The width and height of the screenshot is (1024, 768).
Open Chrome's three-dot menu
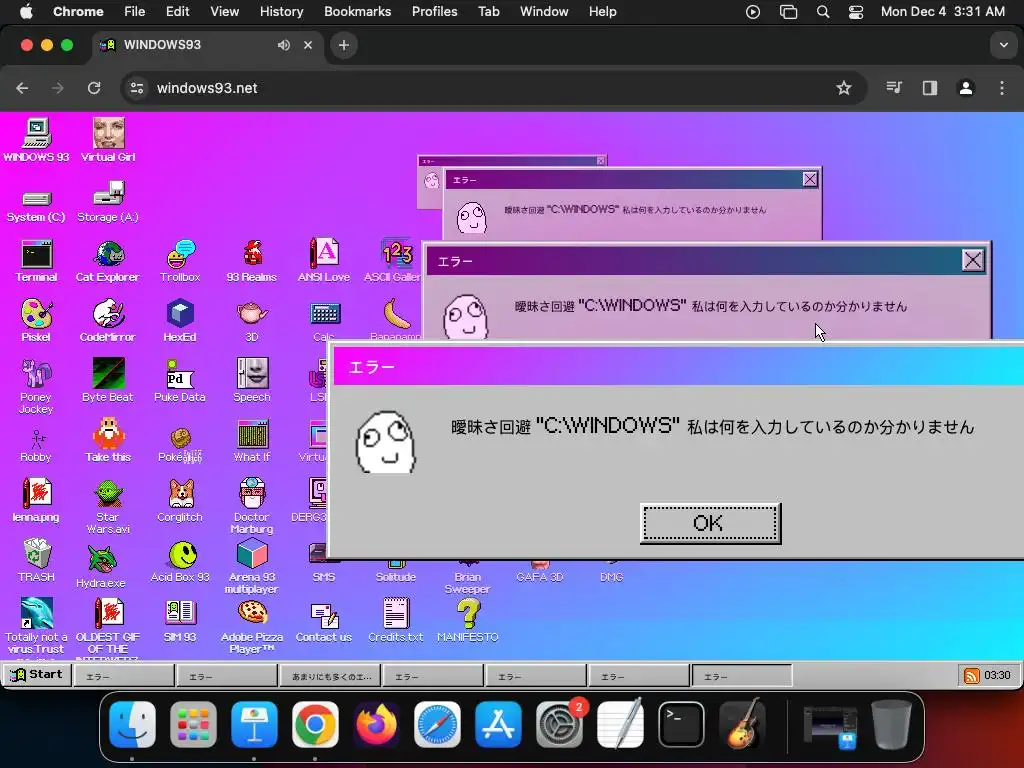[1002, 88]
